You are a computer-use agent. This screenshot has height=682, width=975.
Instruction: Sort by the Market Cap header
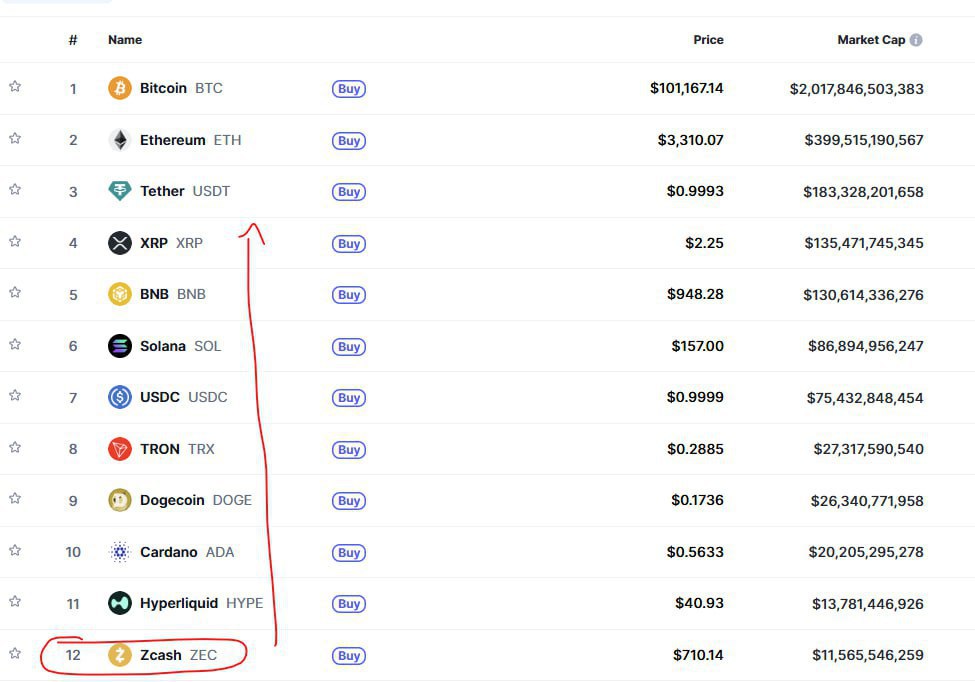(x=870, y=40)
